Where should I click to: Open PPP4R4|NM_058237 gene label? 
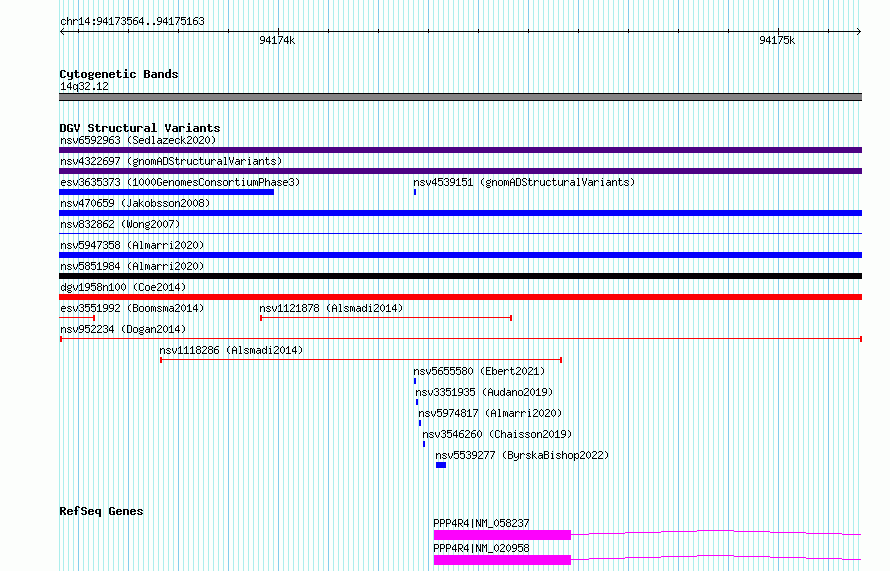pyautogui.click(x=481, y=523)
